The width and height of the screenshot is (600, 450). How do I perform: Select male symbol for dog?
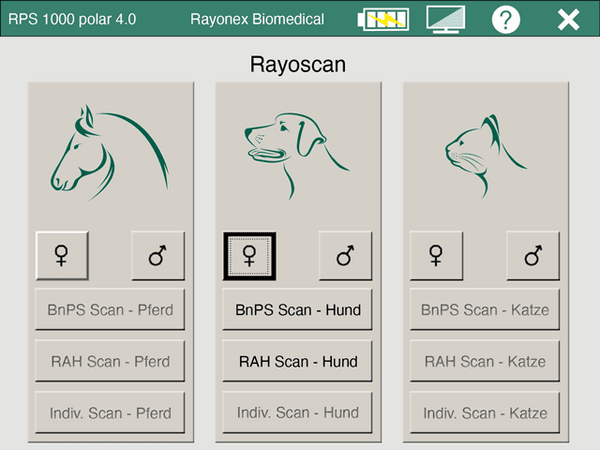[x=345, y=256]
